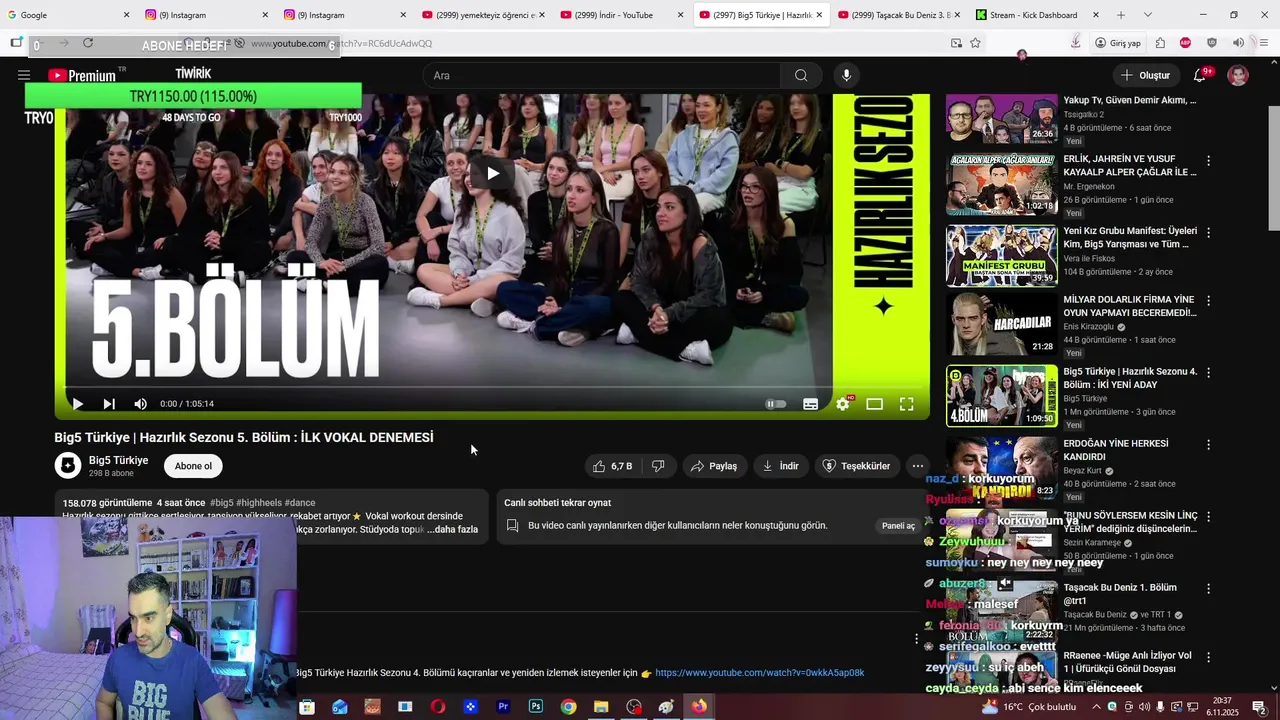Image resolution: width=1280 pixels, height=720 pixels.
Task: Click the Giriş yap sign-in button
Action: [x=1117, y=43]
